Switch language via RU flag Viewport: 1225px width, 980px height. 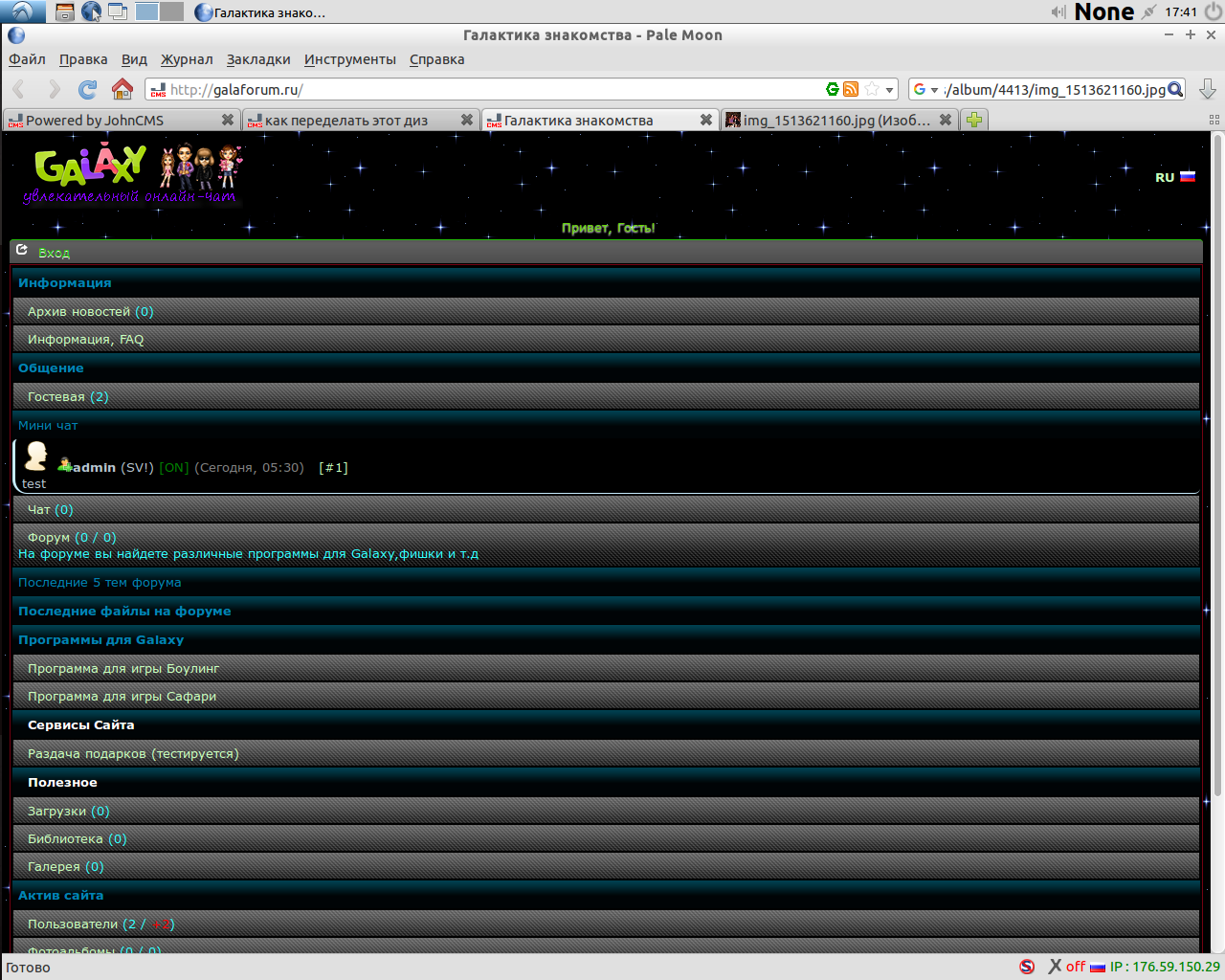1175,177
